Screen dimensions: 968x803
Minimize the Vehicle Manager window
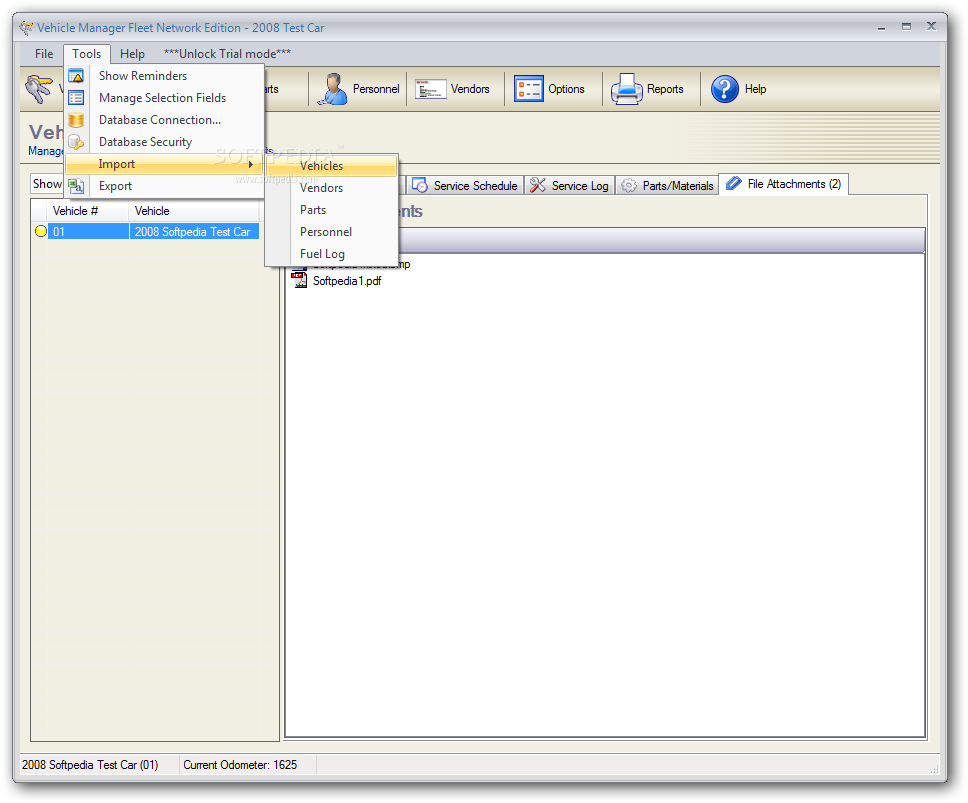[x=881, y=27]
